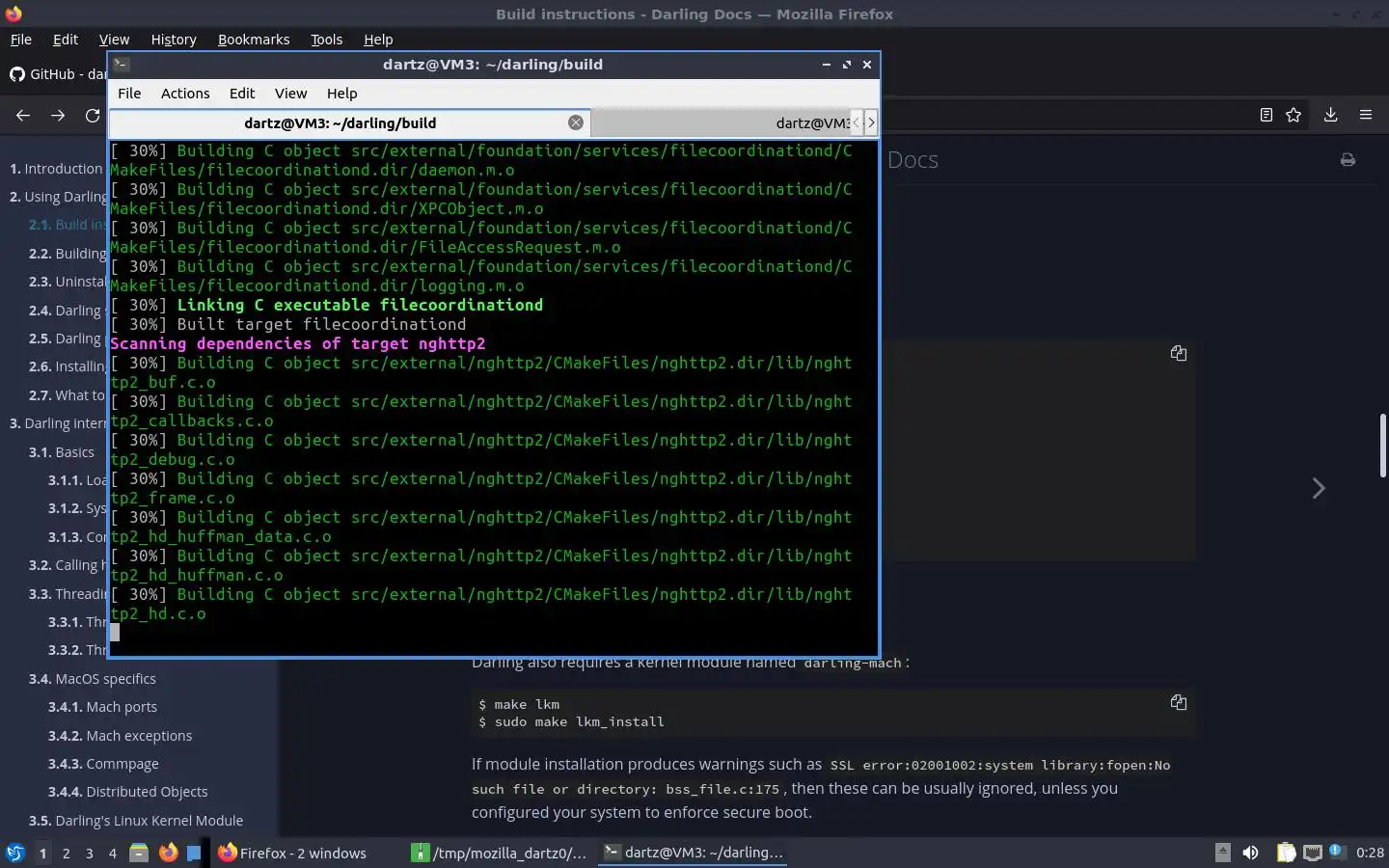Open terminal File menu
The image size is (1389, 868).
129,94
